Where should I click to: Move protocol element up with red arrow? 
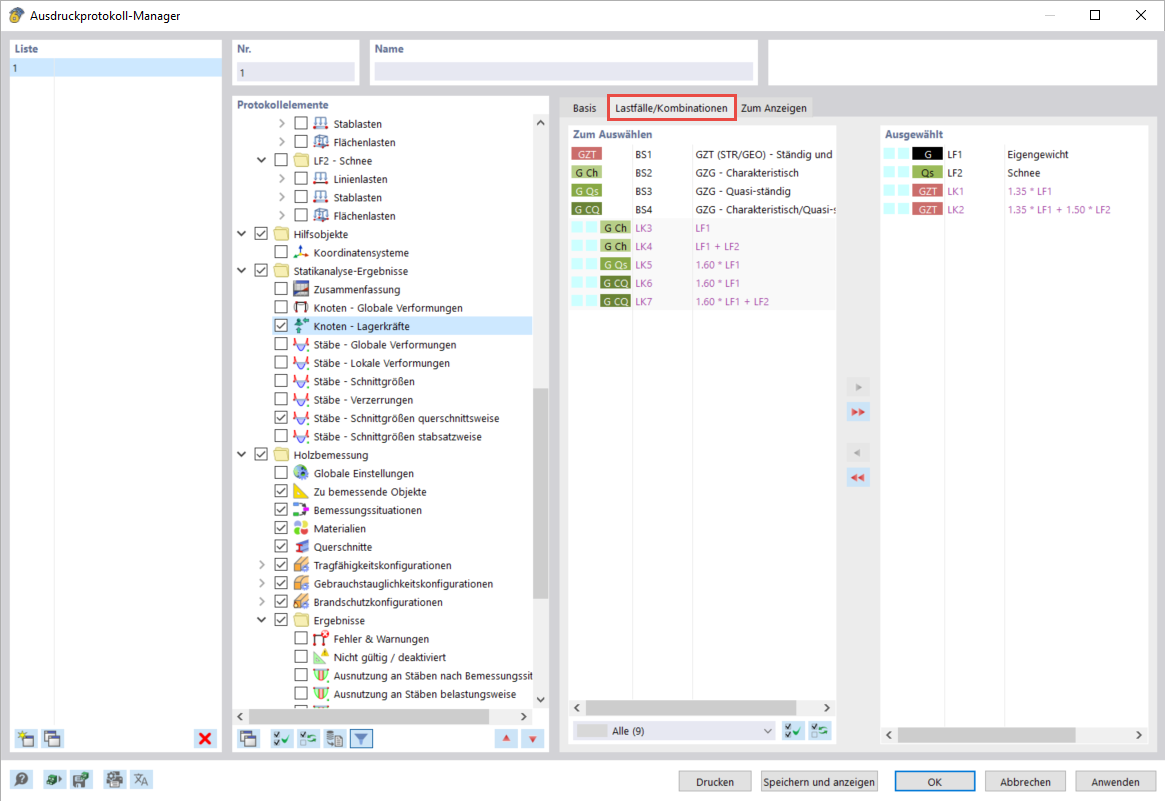(506, 739)
